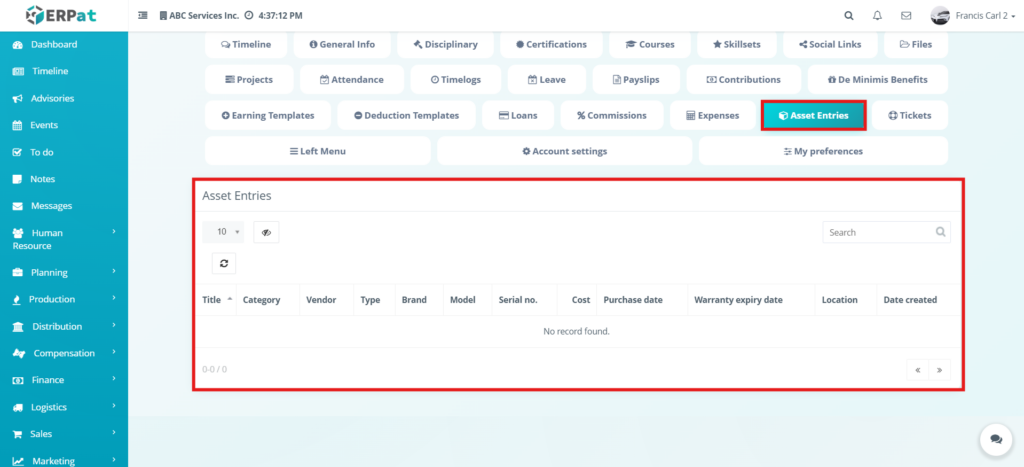Toggle column visibility eye button
This screenshot has width=1024, height=467.
tap(266, 232)
